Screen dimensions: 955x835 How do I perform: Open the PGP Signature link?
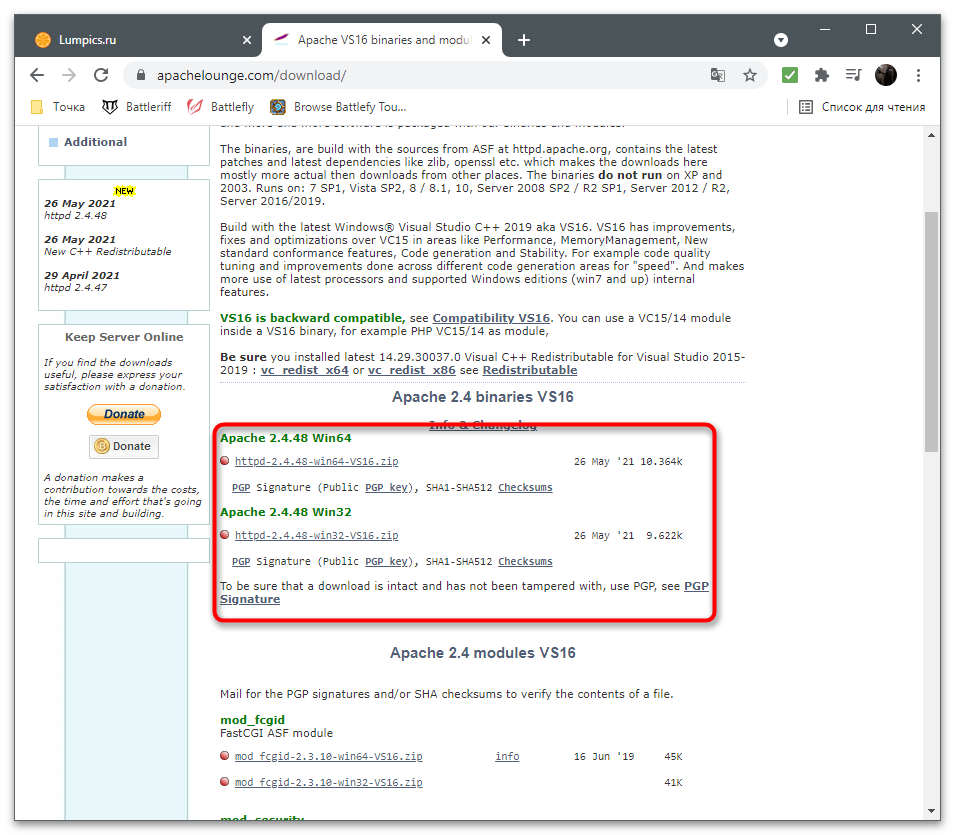(696, 587)
